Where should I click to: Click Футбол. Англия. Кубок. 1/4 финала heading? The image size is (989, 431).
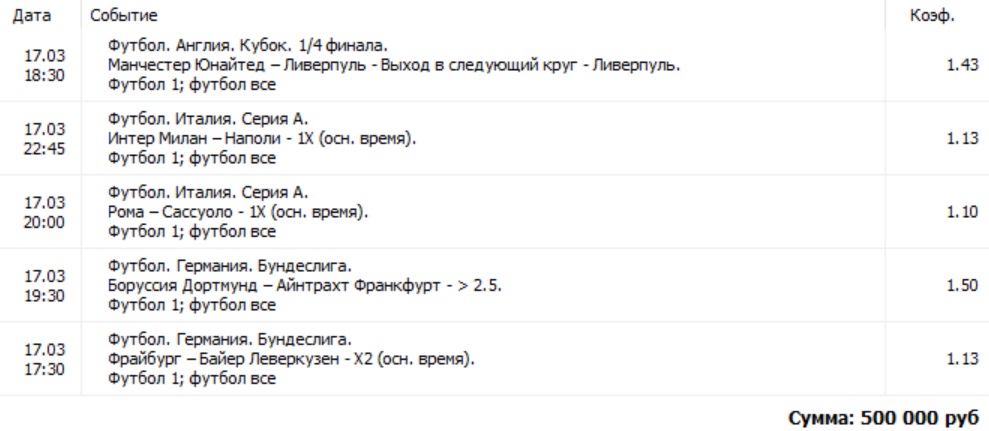coord(248,46)
